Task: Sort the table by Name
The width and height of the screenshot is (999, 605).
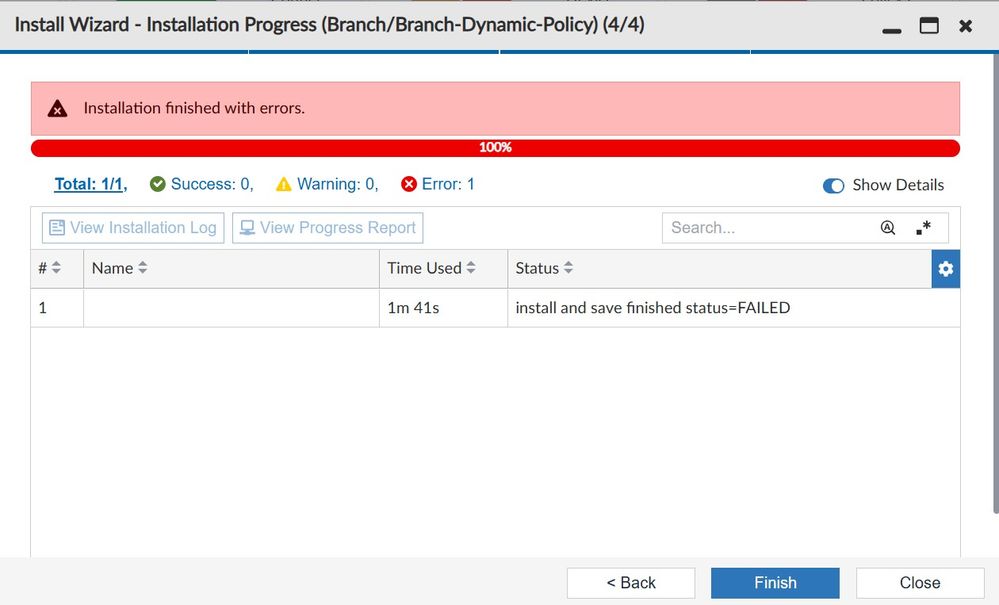Action: pyautogui.click(x=143, y=268)
